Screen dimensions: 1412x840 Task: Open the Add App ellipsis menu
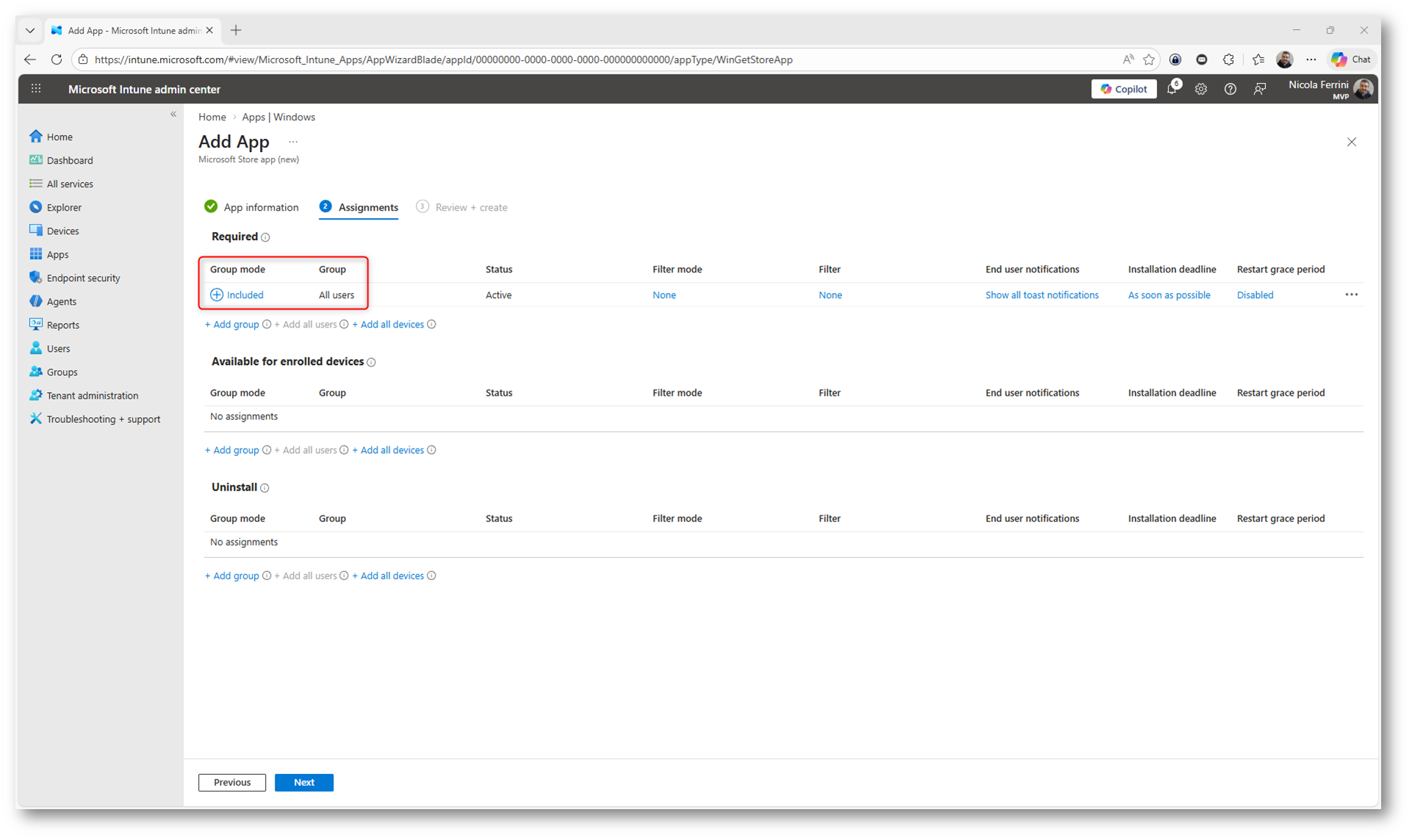(293, 142)
